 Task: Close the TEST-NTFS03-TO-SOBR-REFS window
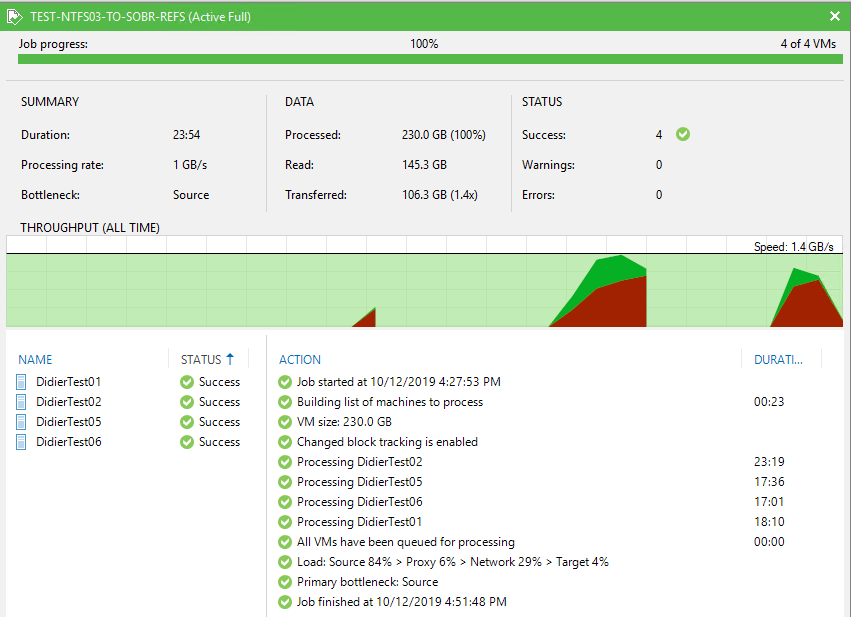[834, 16]
